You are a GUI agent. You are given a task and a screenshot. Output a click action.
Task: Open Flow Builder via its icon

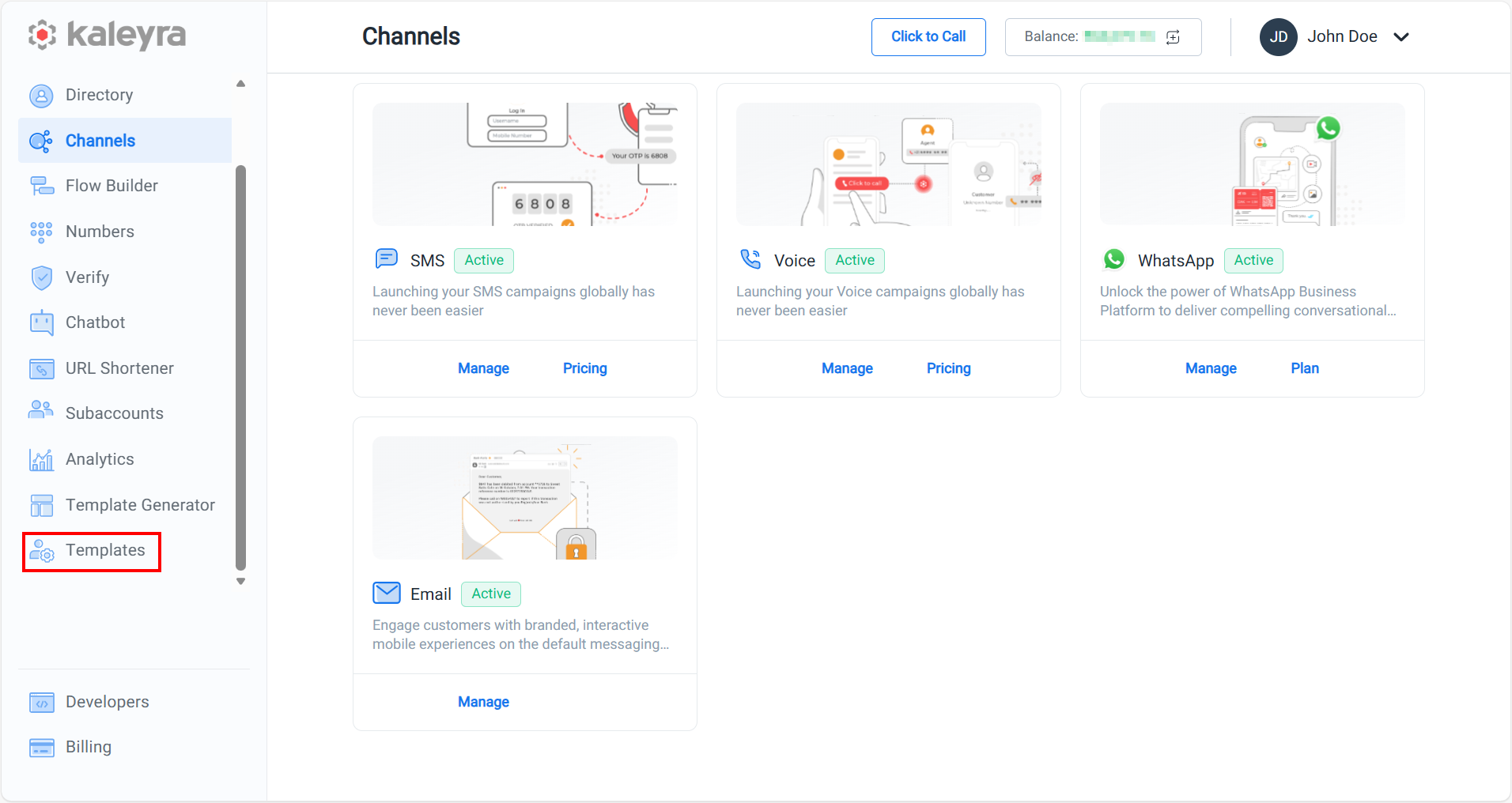(x=41, y=186)
